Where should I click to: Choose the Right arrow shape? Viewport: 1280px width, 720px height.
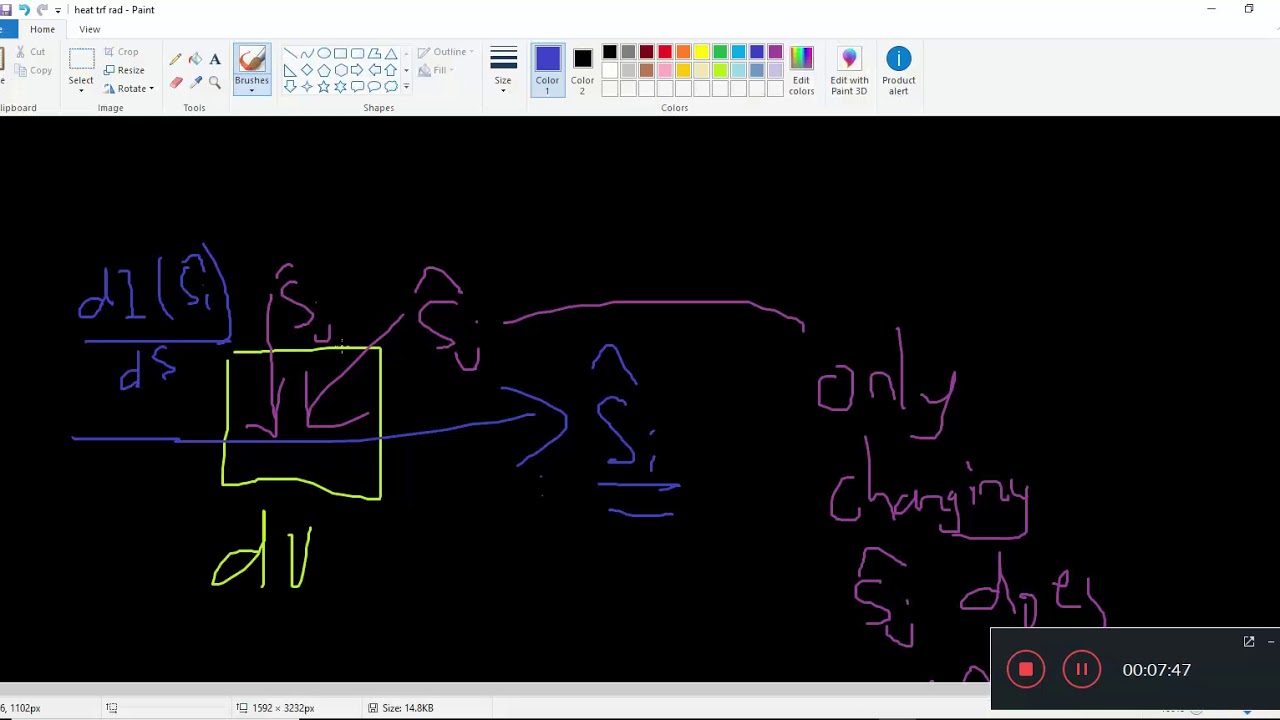click(357, 70)
